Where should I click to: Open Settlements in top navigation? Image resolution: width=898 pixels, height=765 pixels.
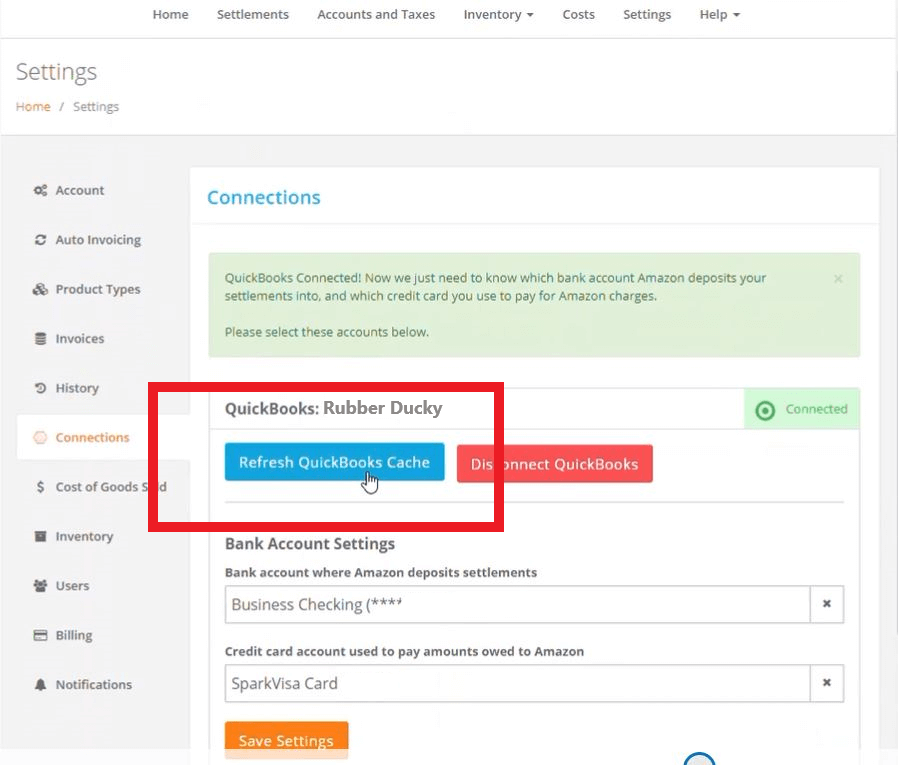(253, 14)
